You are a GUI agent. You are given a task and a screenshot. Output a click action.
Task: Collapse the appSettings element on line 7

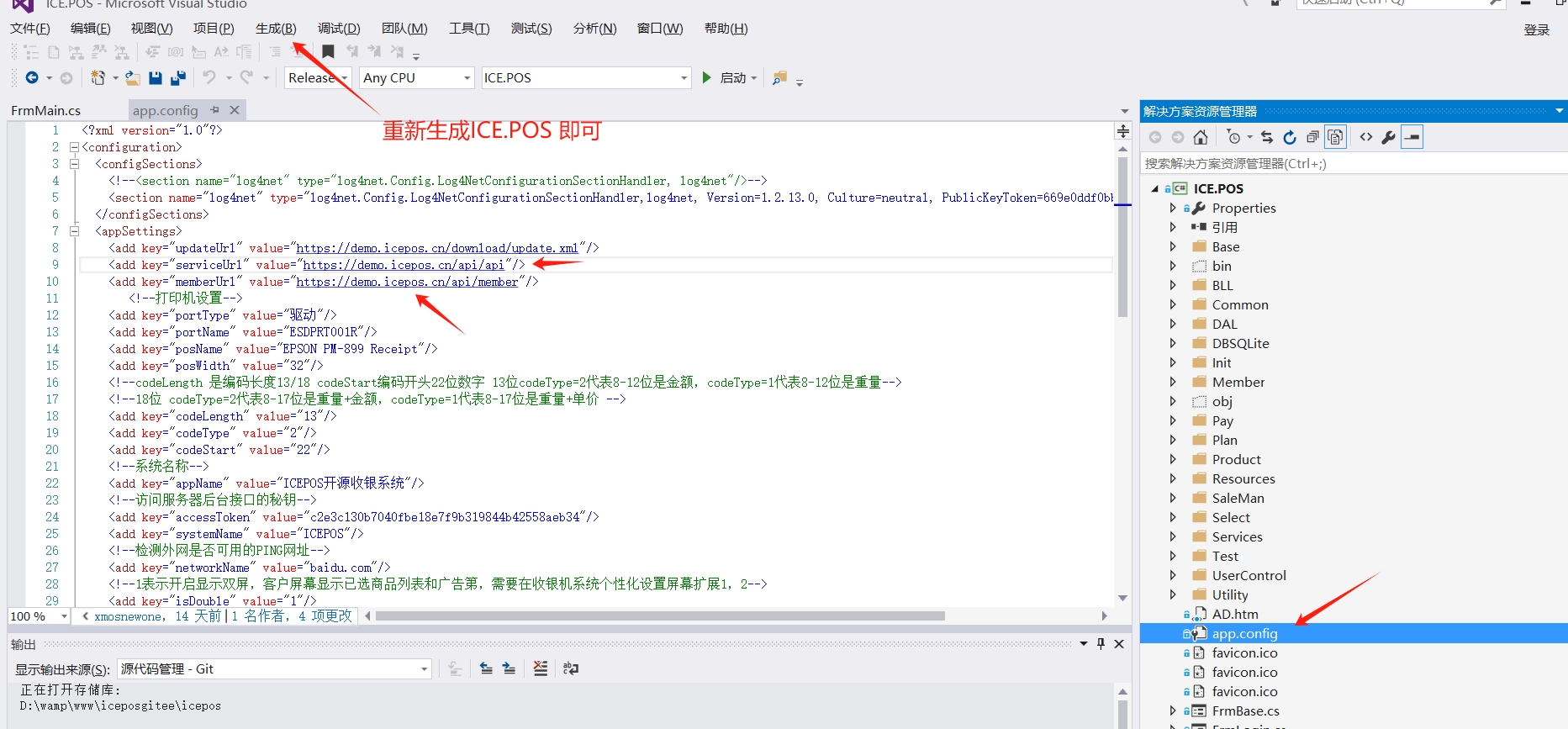pos(74,231)
